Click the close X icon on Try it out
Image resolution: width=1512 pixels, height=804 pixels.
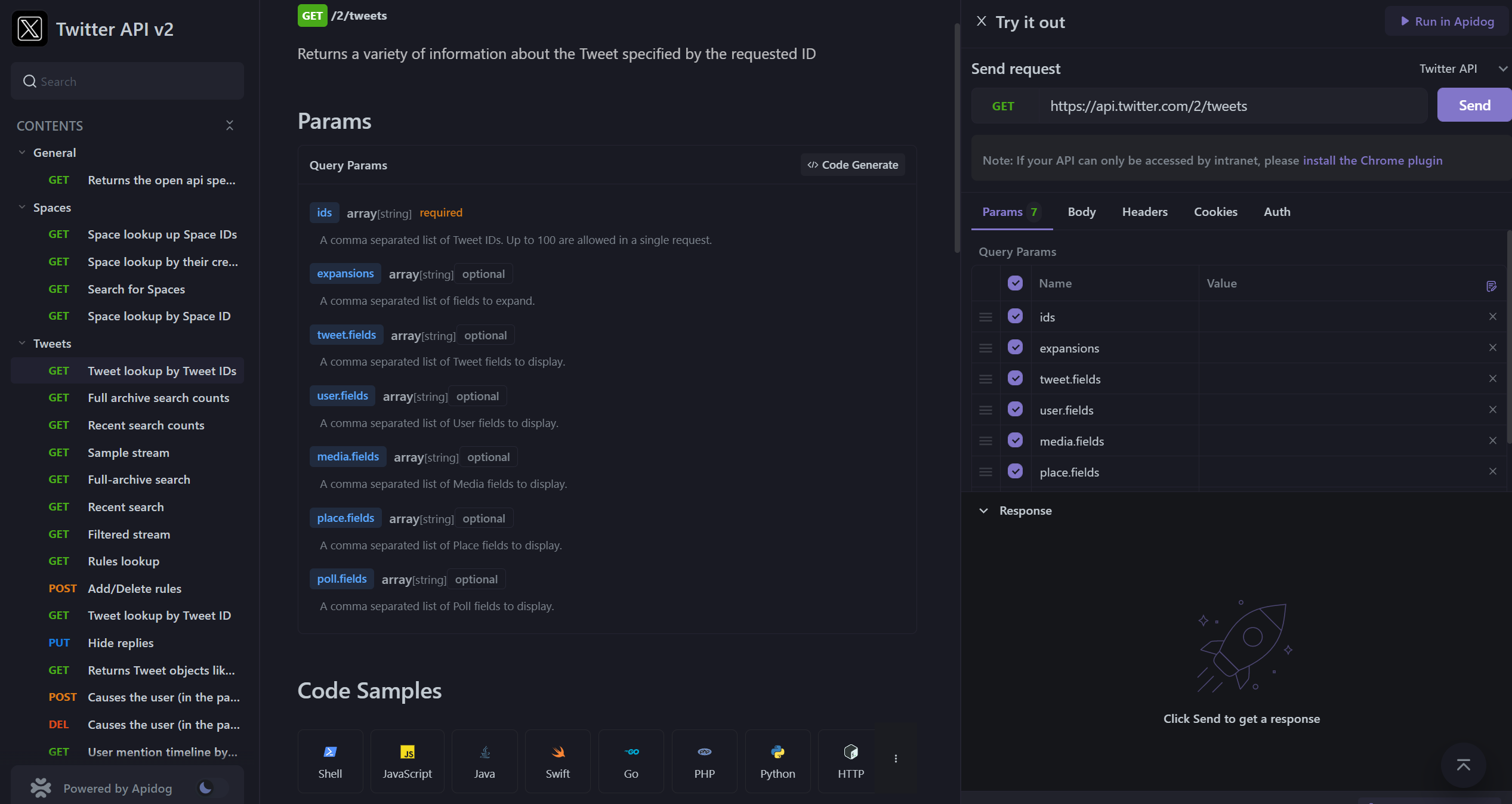click(x=981, y=22)
